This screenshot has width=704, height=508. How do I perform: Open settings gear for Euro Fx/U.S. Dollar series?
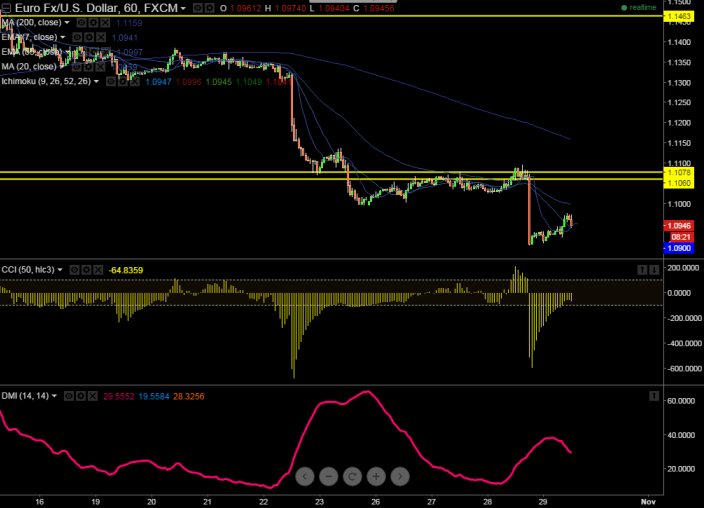point(209,8)
